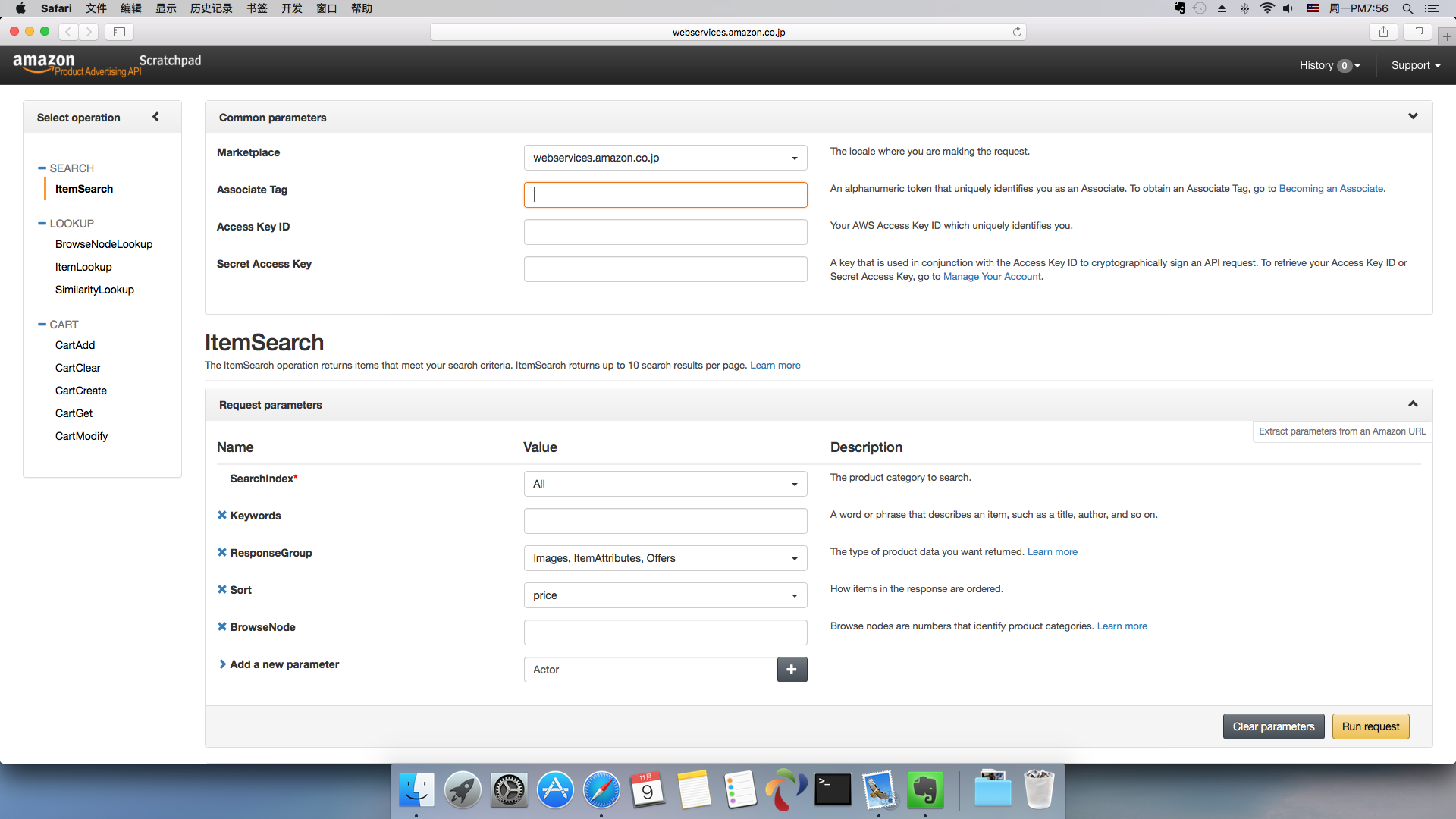This screenshot has width=1456, height=819.
Task: Open the 历史记录 menu
Action: pos(212,8)
